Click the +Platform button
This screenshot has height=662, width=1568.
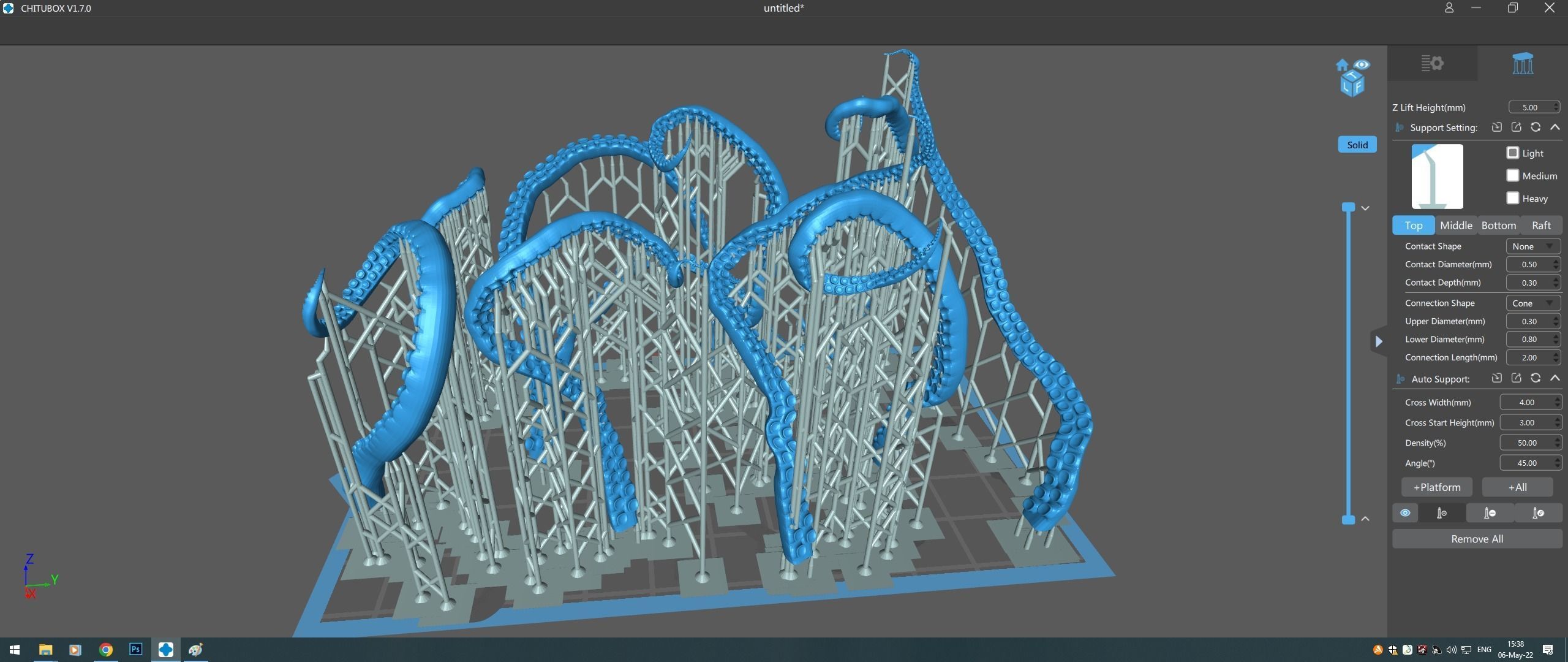pos(1437,487)
